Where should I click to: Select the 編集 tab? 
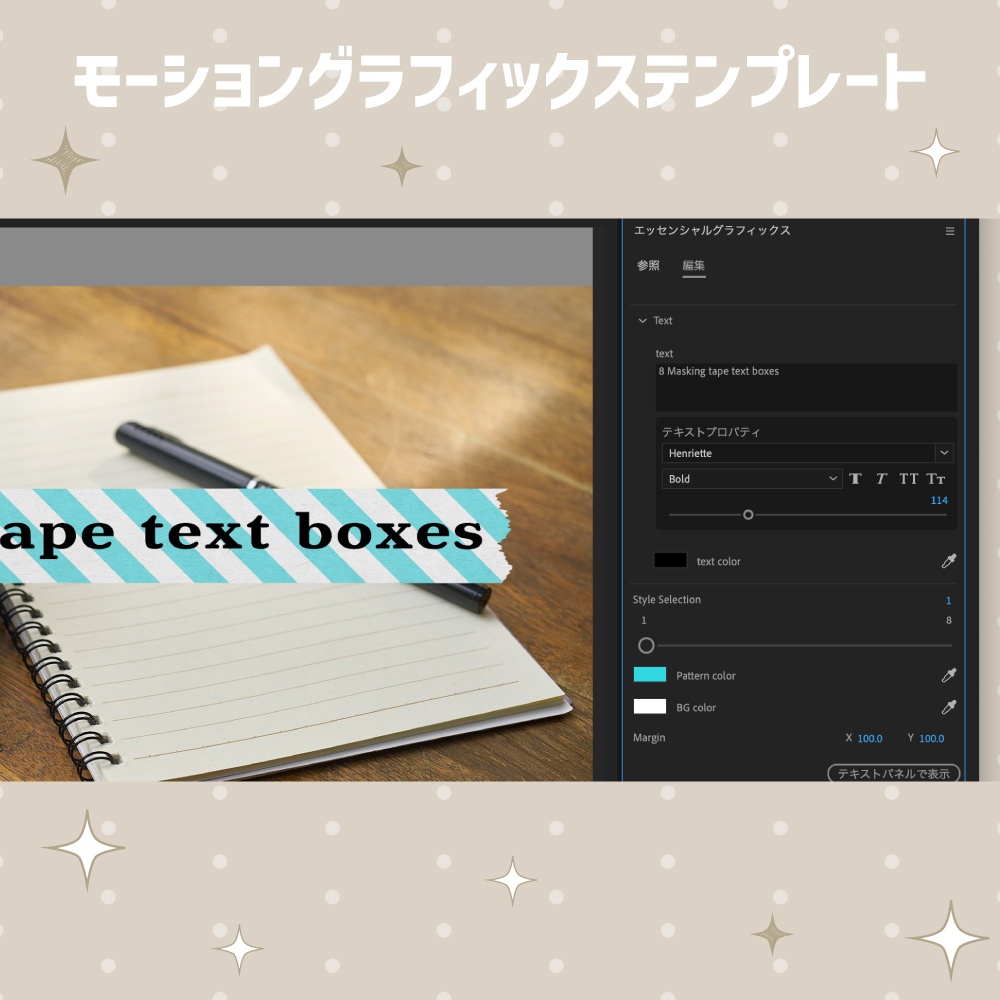point(694,266)
